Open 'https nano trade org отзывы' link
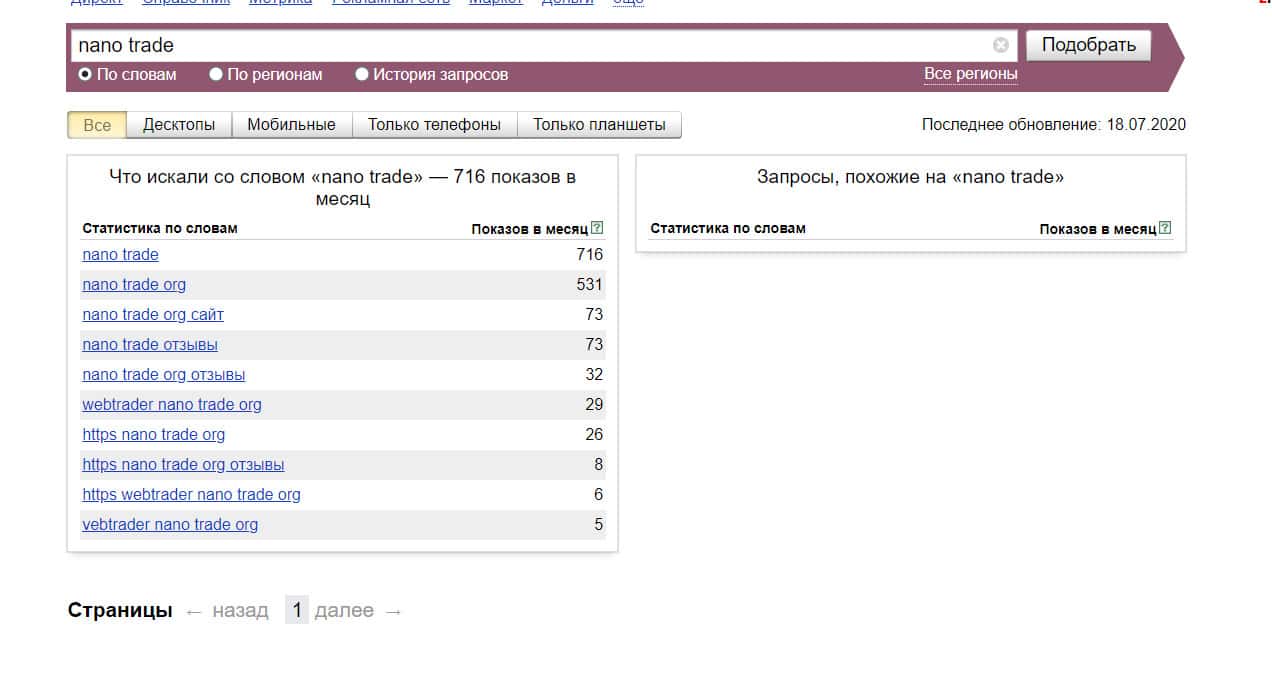 [183, 465]
